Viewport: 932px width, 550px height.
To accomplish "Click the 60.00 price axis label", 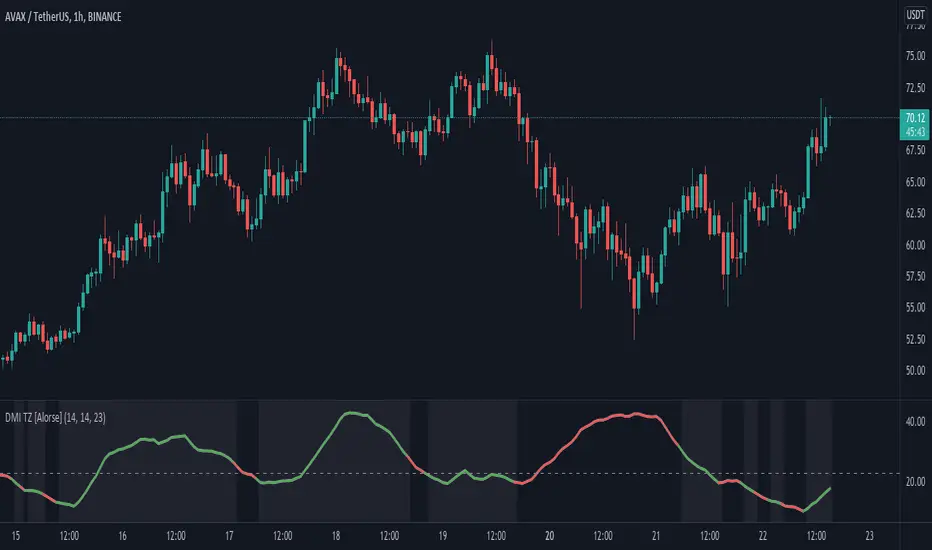I will pos(914,245).
